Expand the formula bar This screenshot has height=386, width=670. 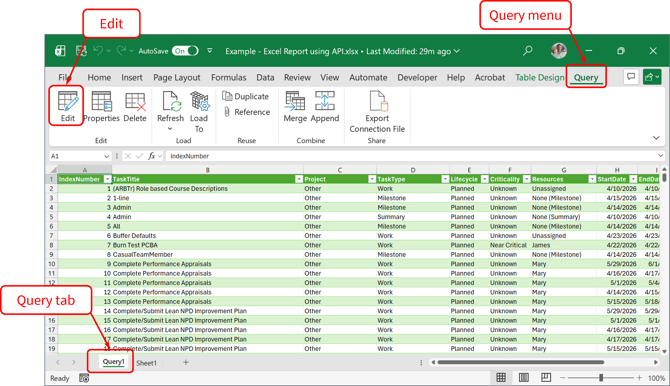[661, 156]
